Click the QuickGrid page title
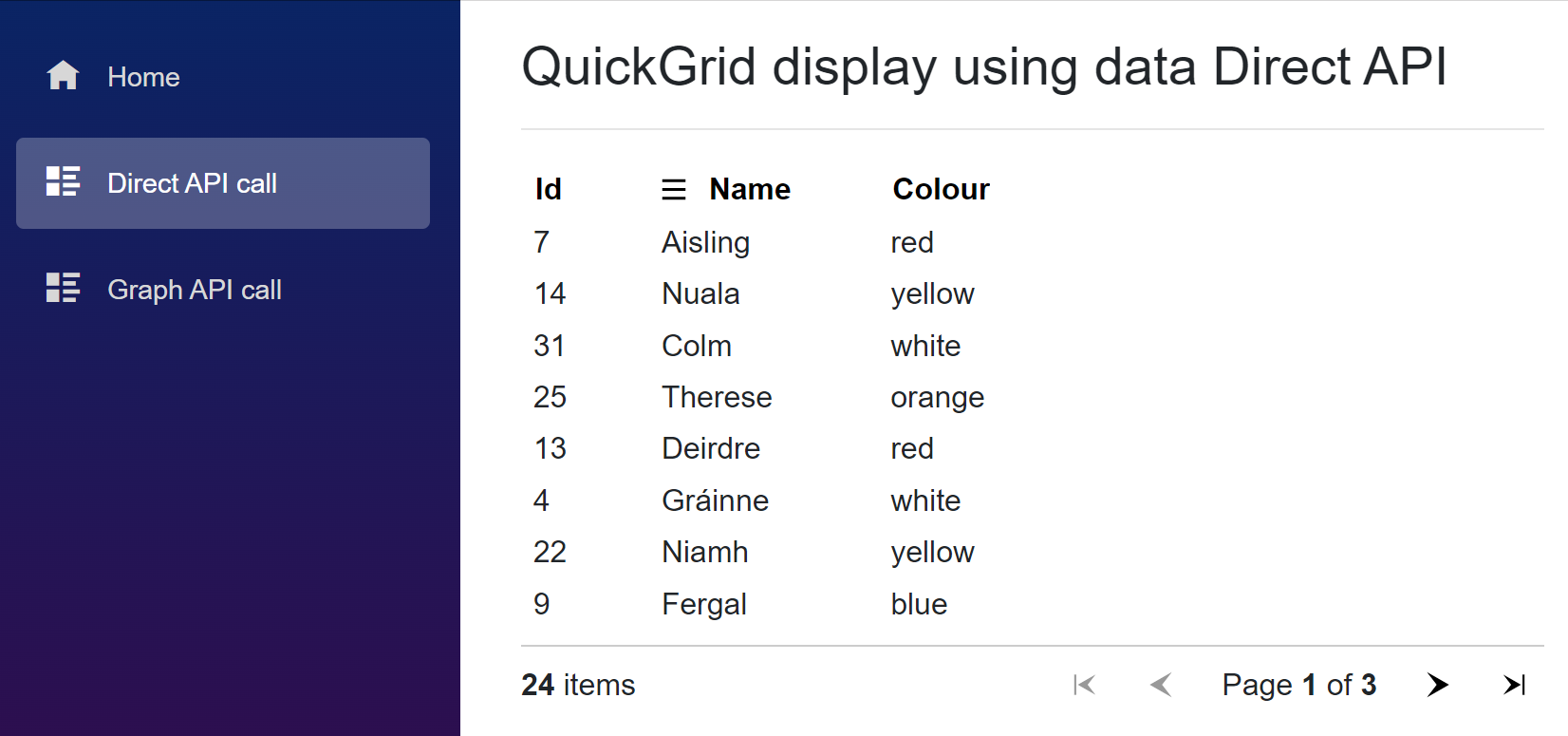The image size is (1568, 736). point(983,66)
